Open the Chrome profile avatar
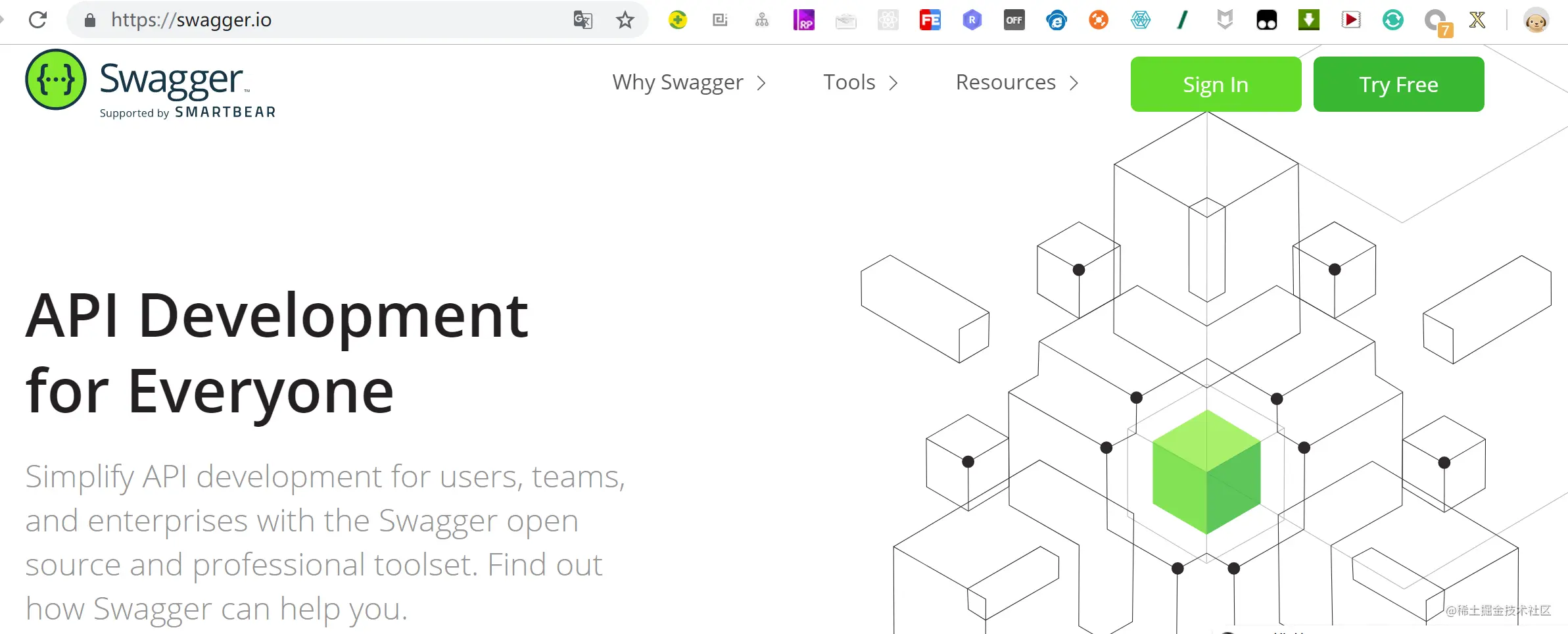 [1536, 20]
